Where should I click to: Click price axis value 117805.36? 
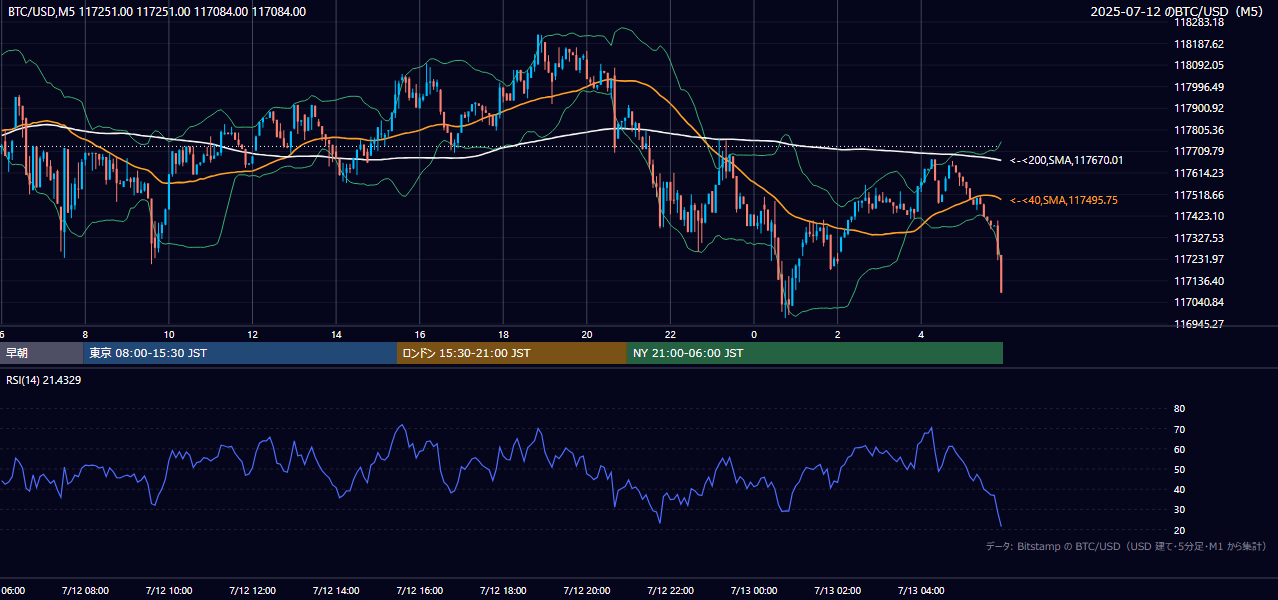coord(1199,130)
